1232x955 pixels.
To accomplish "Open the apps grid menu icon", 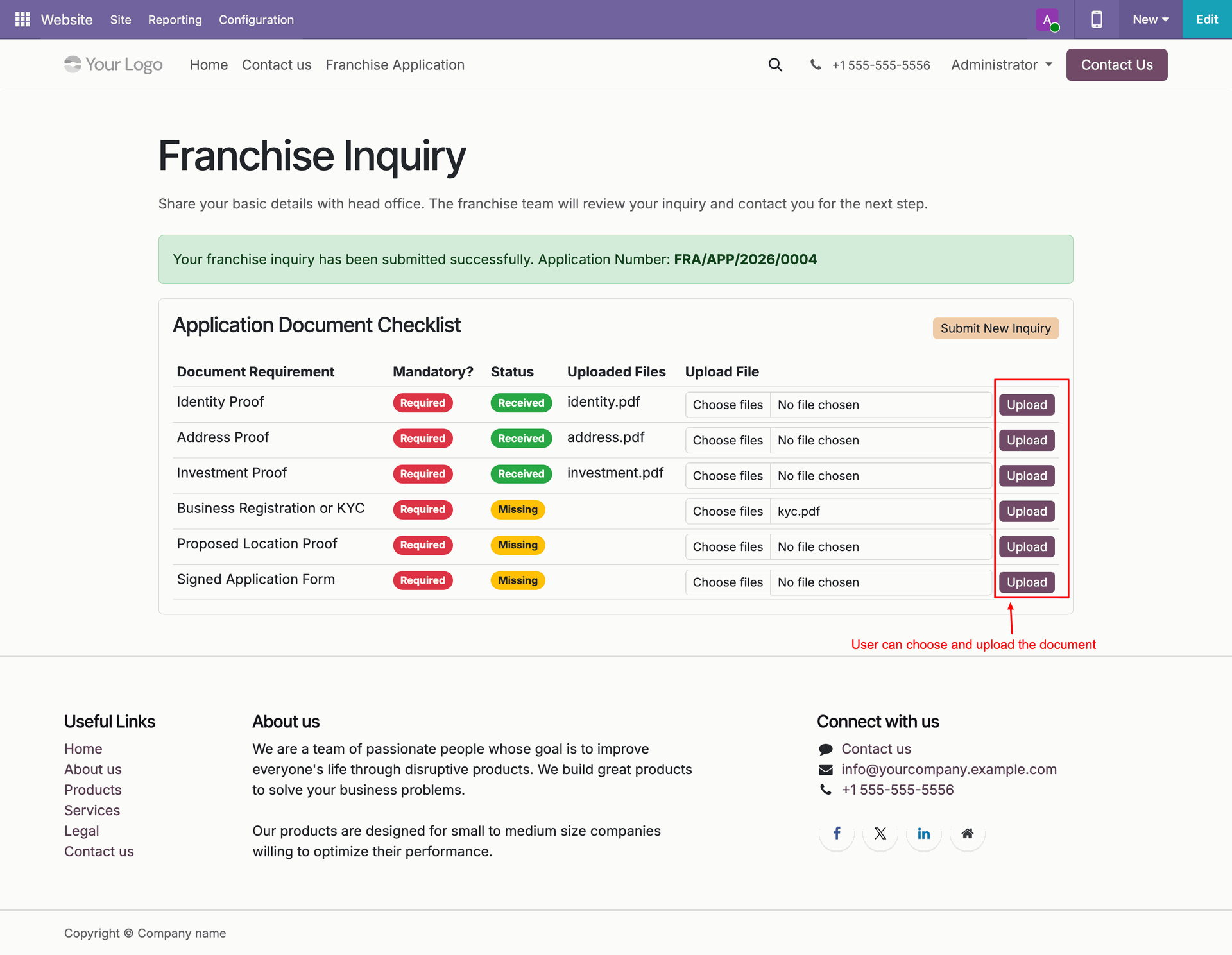I will pos(22,19).
